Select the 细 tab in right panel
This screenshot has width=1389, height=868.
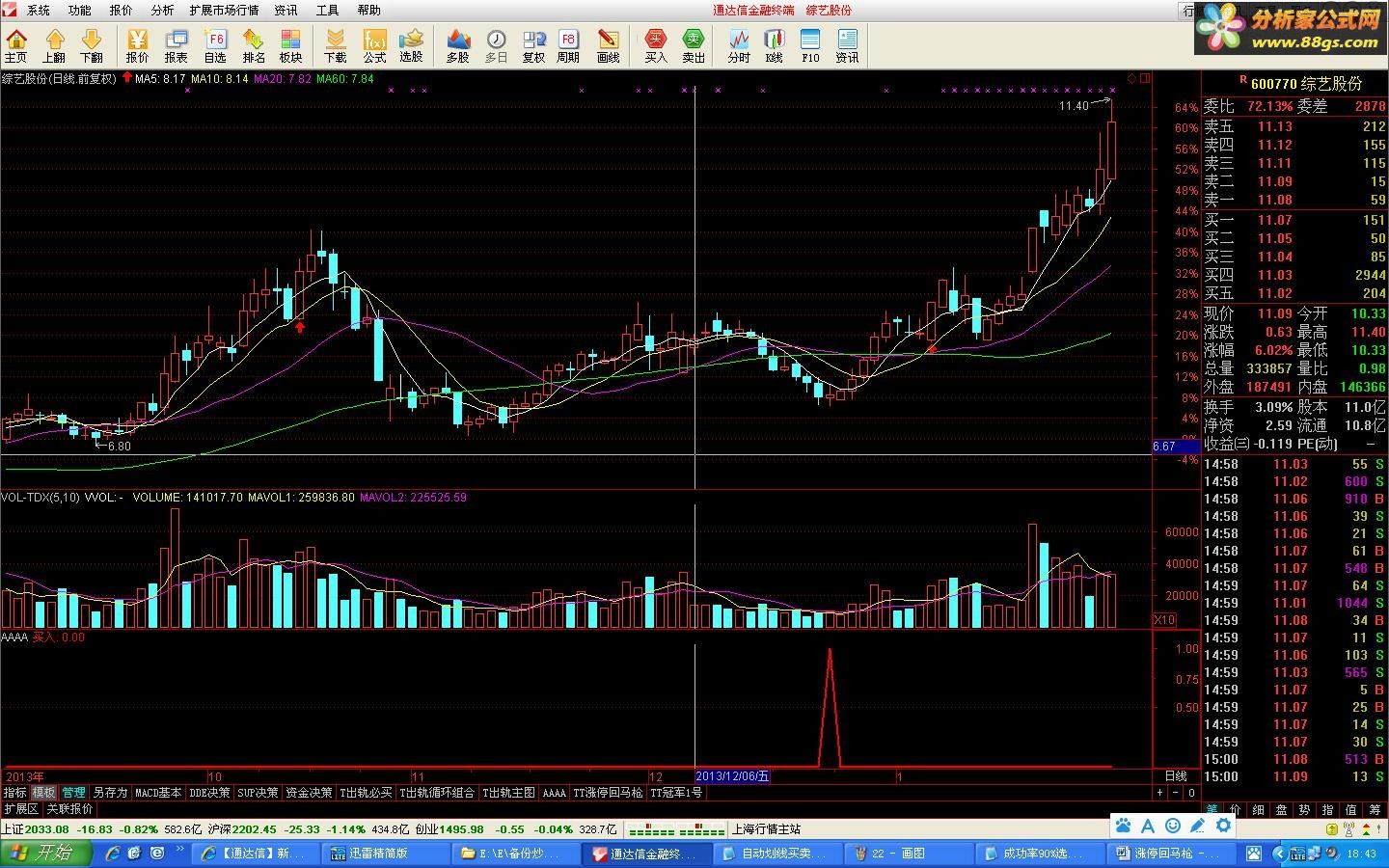pyautogui.click(x=1259, y=809)
